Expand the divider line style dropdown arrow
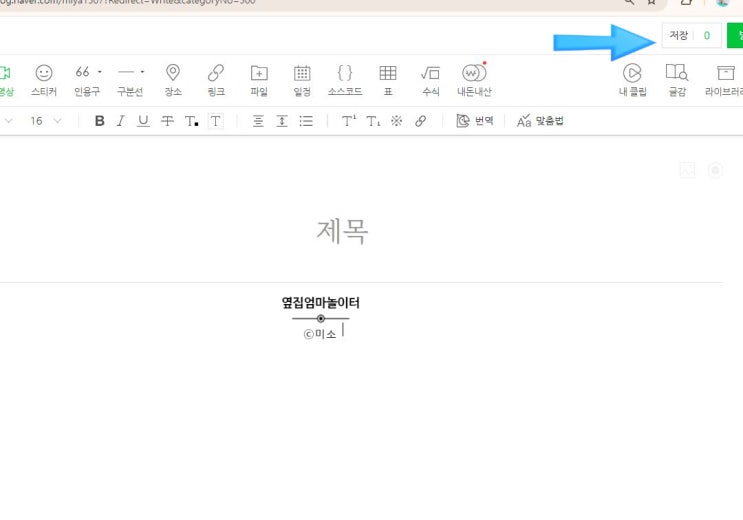The height and width of the screenshot is (520, 743). (x=142, y=72)
